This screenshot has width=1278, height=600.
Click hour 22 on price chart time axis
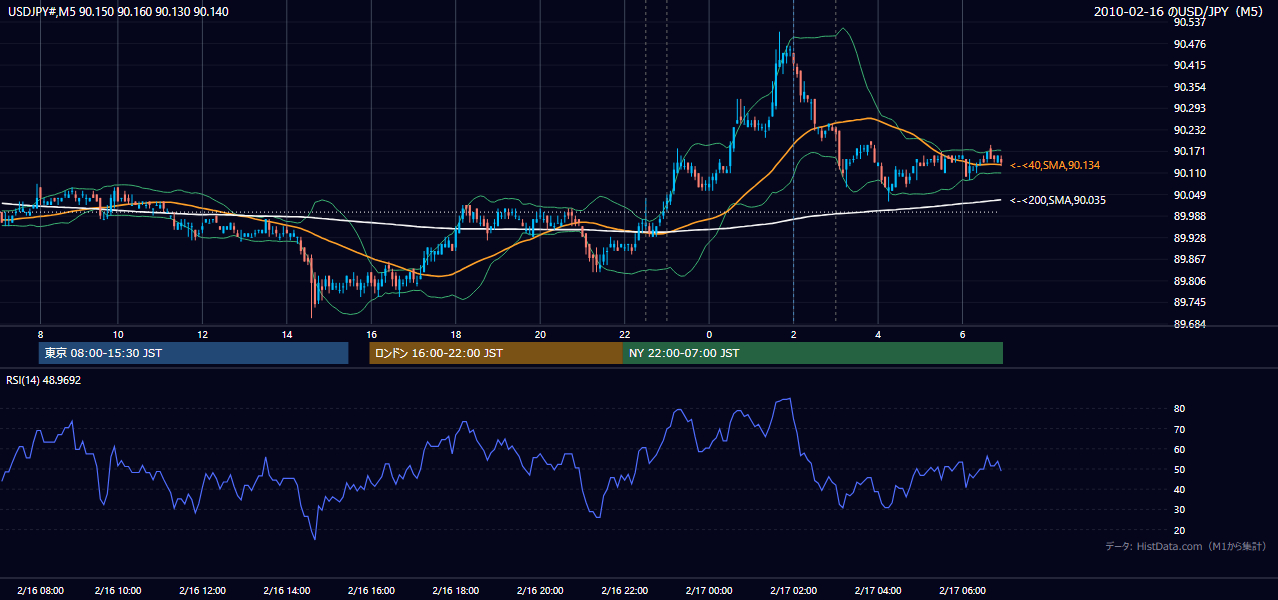point(624,334)
